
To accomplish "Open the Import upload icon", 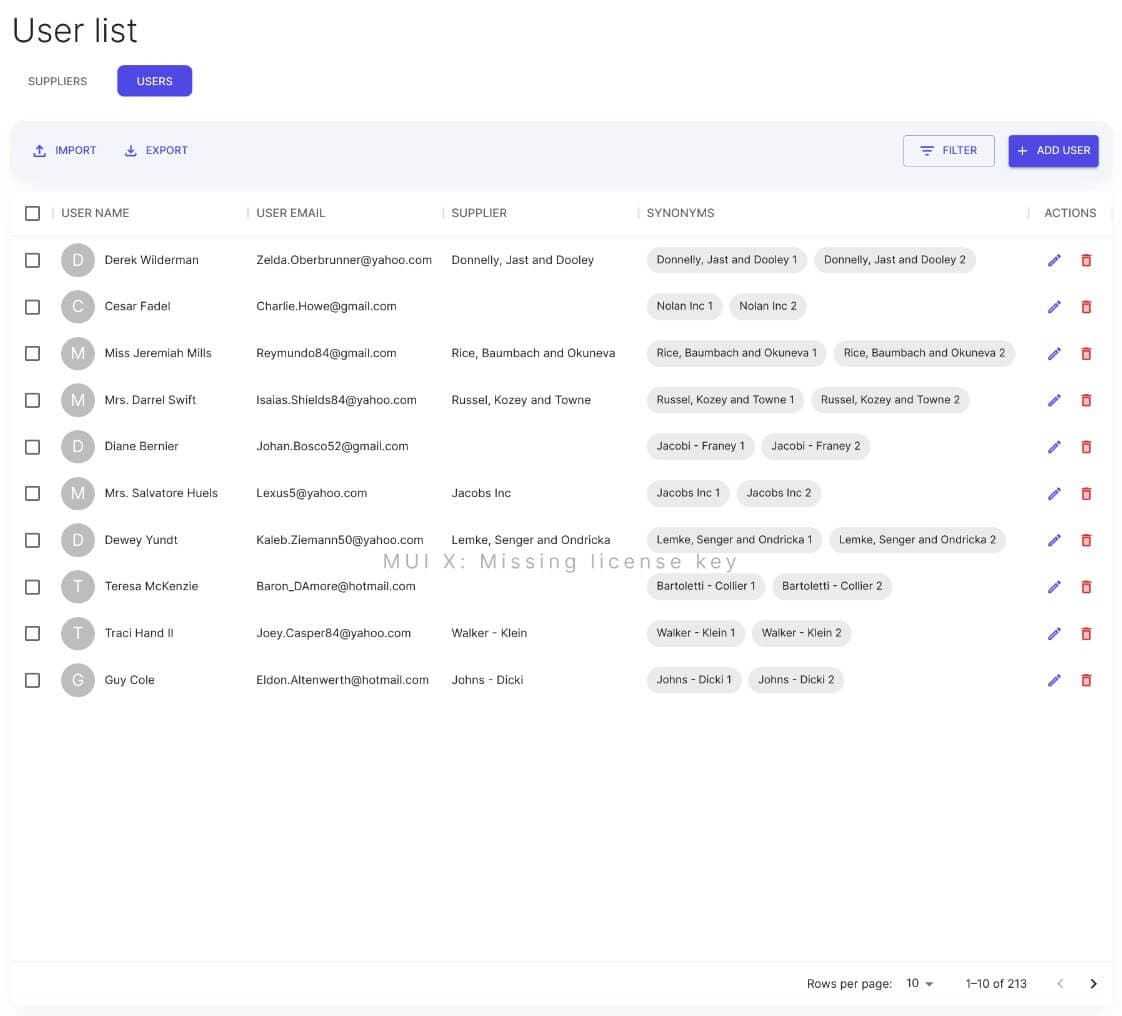I will [x=38, y=150].
